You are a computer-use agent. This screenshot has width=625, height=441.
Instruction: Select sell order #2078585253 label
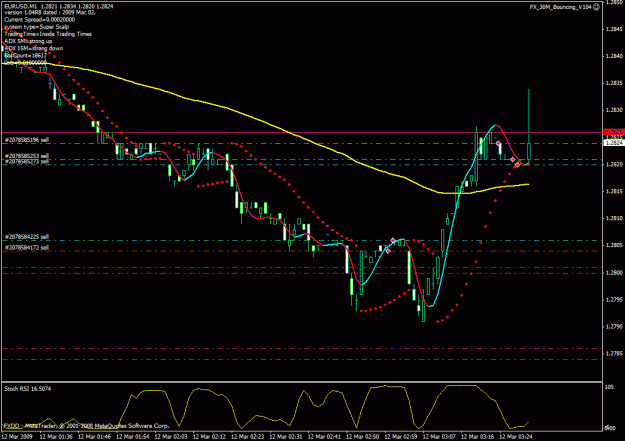point(27,156)
